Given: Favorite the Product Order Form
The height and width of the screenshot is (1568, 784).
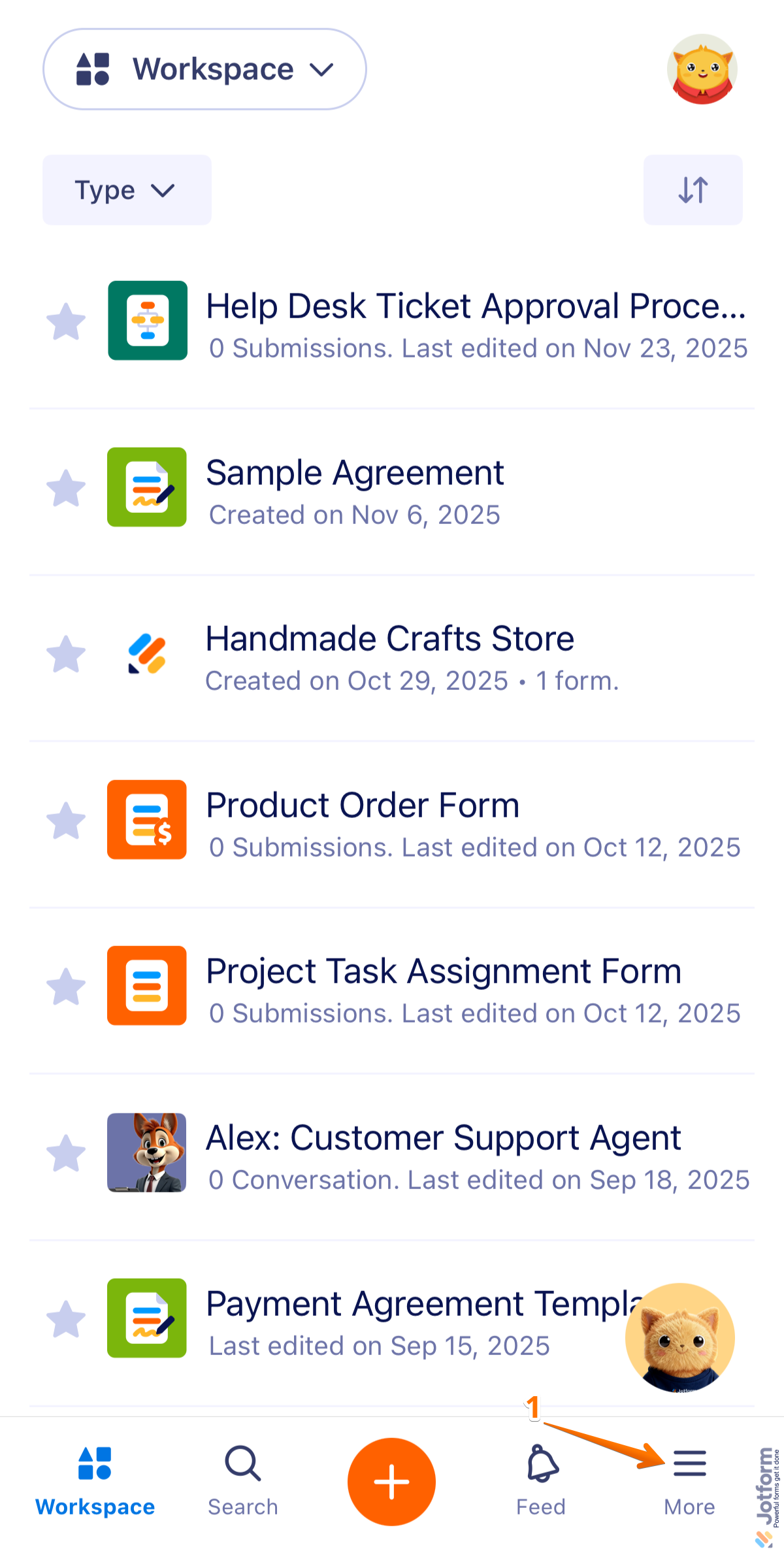Looking at the screenshot, I should pos(66,820).
